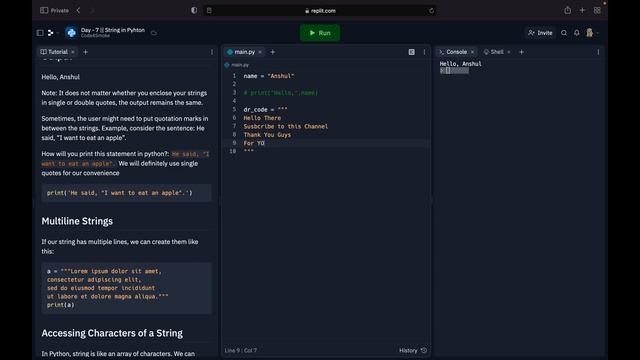Switch to the Console tab
Viewport: 640px width, 360px height.
click(453, 52)
